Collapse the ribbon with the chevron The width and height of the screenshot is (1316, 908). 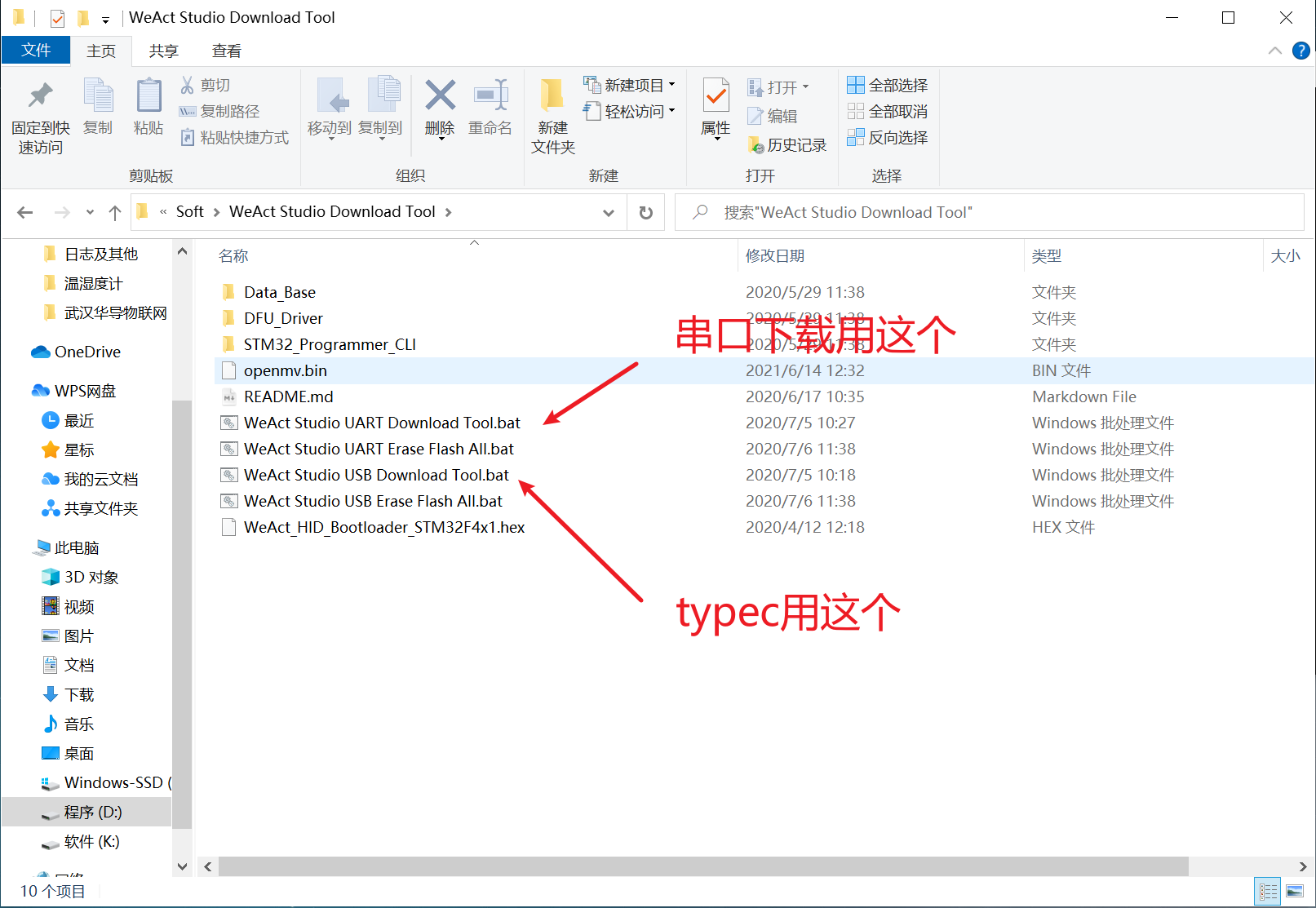point(1274,51)
